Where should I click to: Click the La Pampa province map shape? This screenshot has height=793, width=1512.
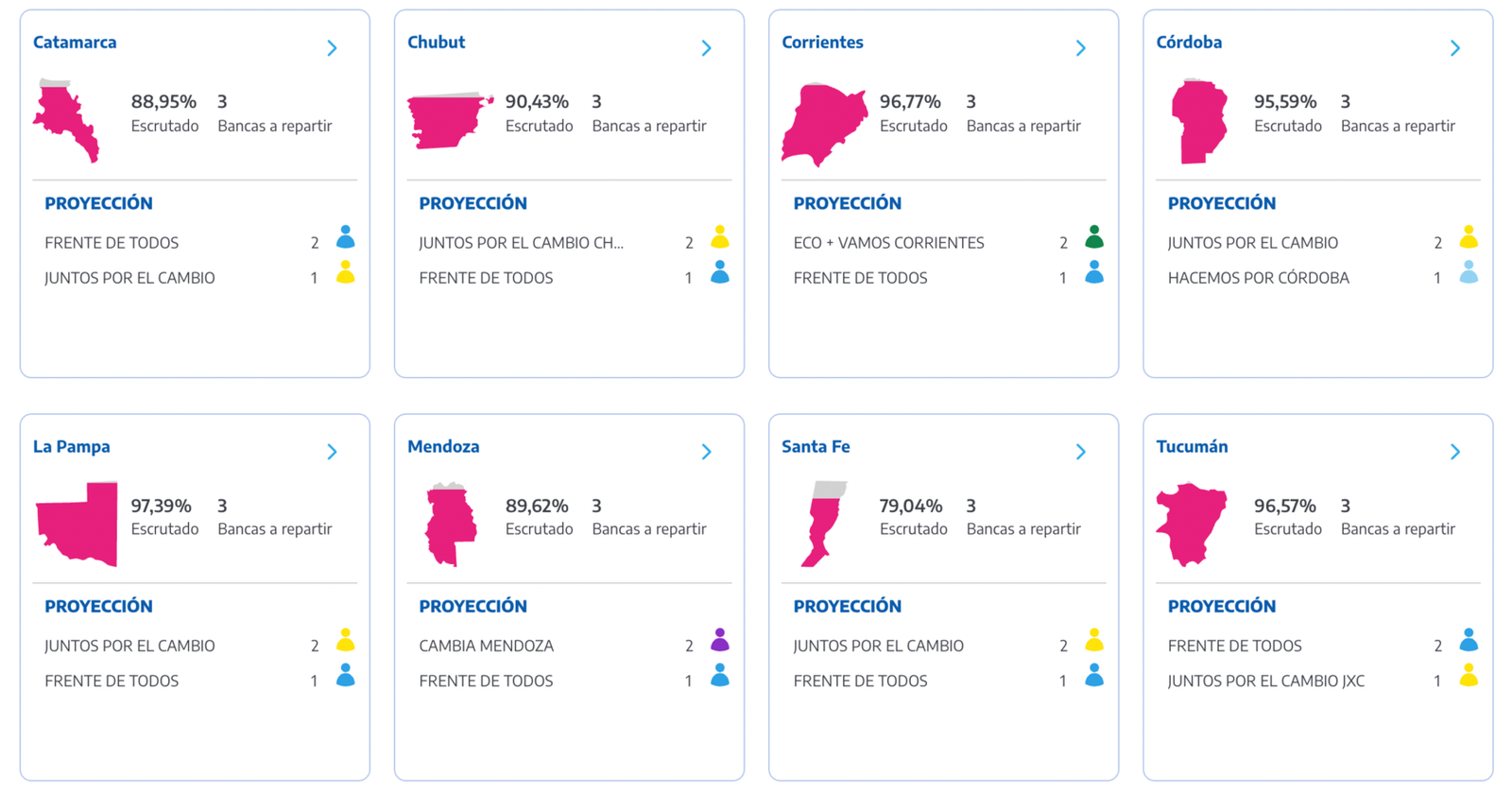pyautogui.click(x=77, y=525)
